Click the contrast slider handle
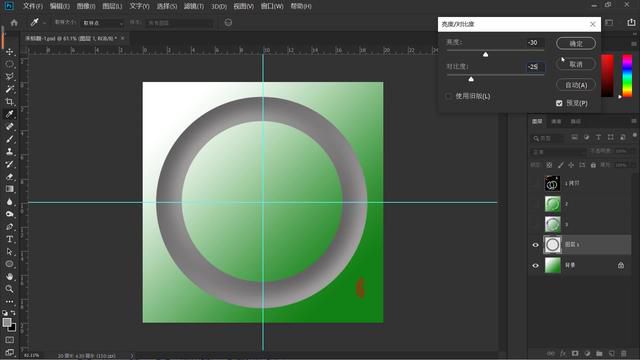Screen dimensions: 640x360 [x=471, y=79]
